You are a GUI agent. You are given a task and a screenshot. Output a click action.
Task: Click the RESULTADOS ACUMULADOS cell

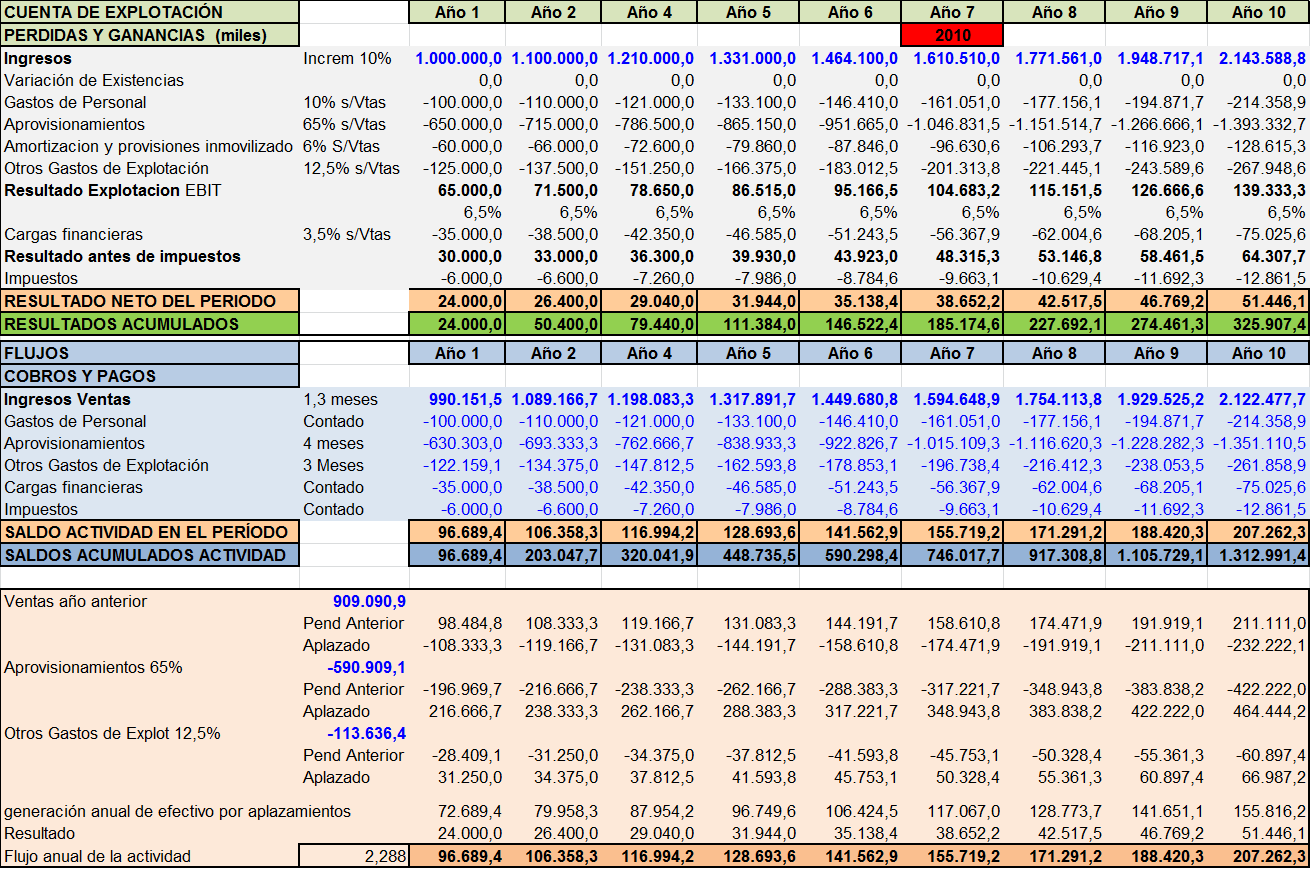pyautogui.click(x=150, y=324)
